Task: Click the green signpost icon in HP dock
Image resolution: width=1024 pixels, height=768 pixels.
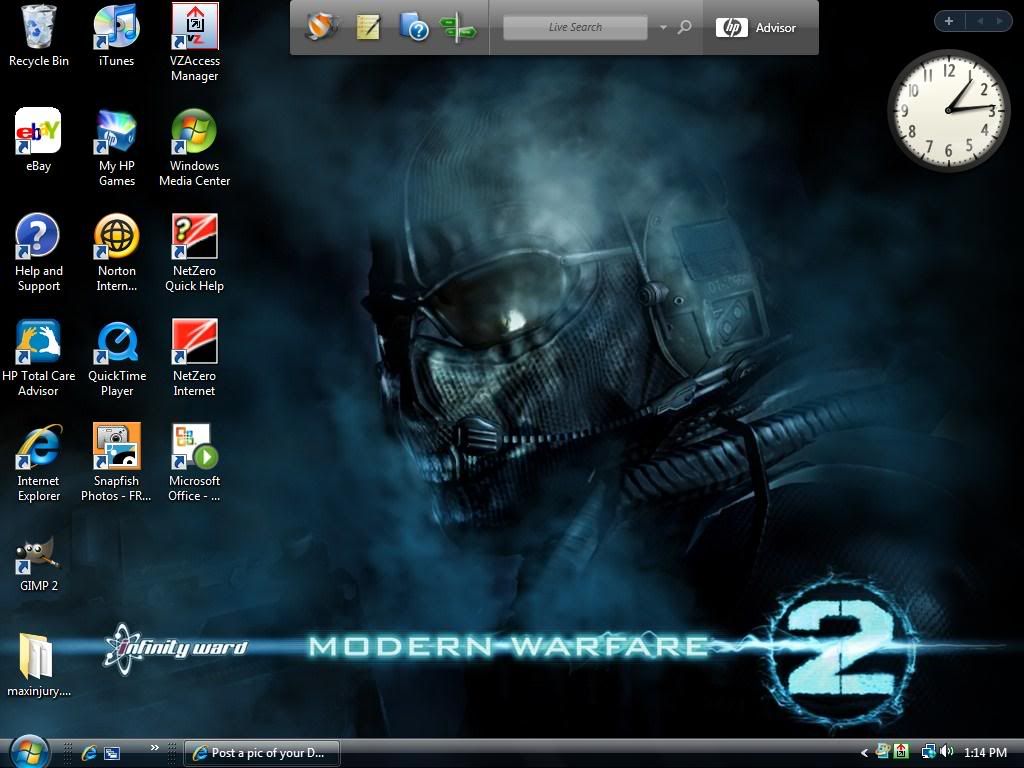Action: click(457, 27)
